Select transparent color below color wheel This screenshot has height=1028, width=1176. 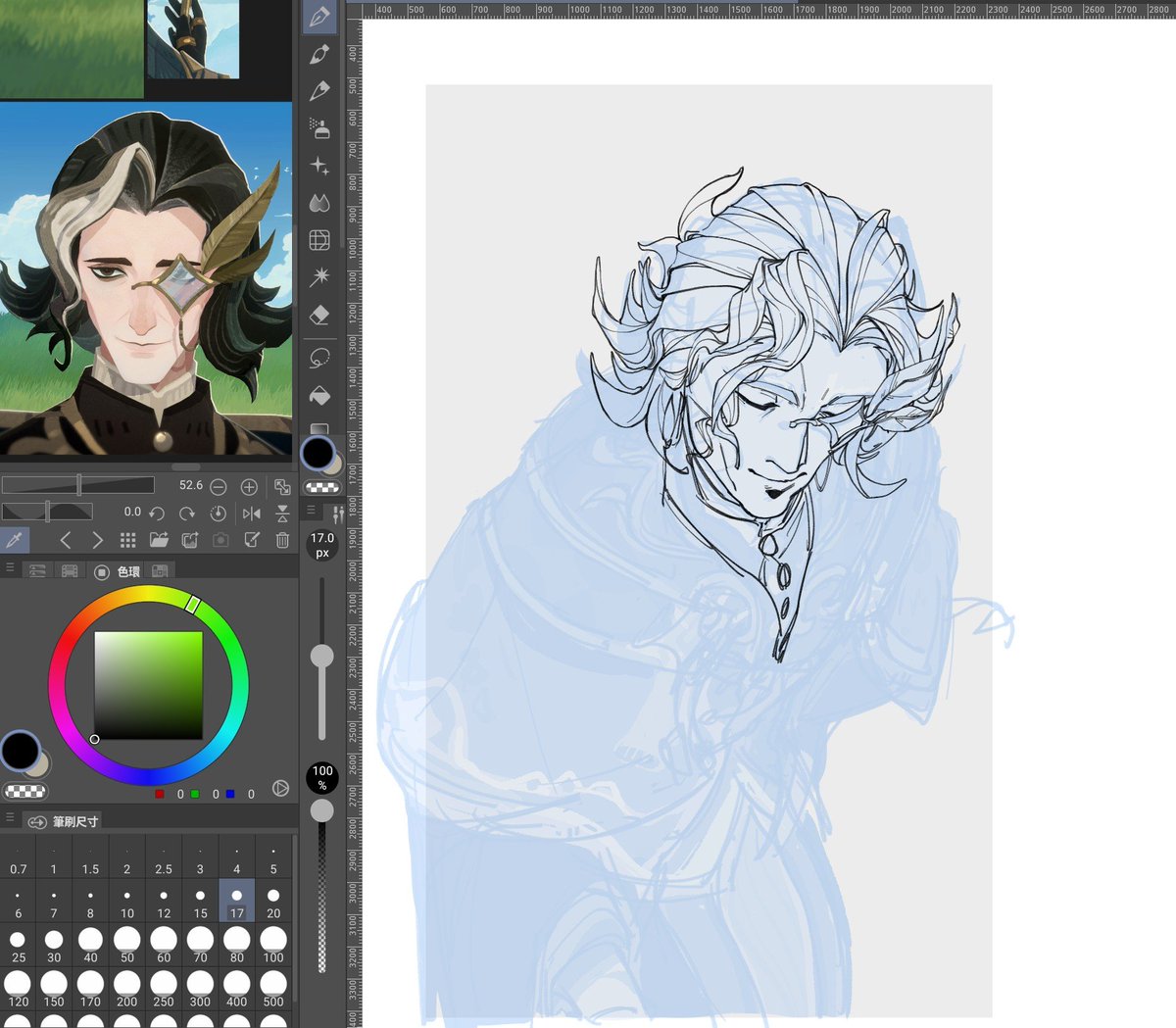point(25,791)
